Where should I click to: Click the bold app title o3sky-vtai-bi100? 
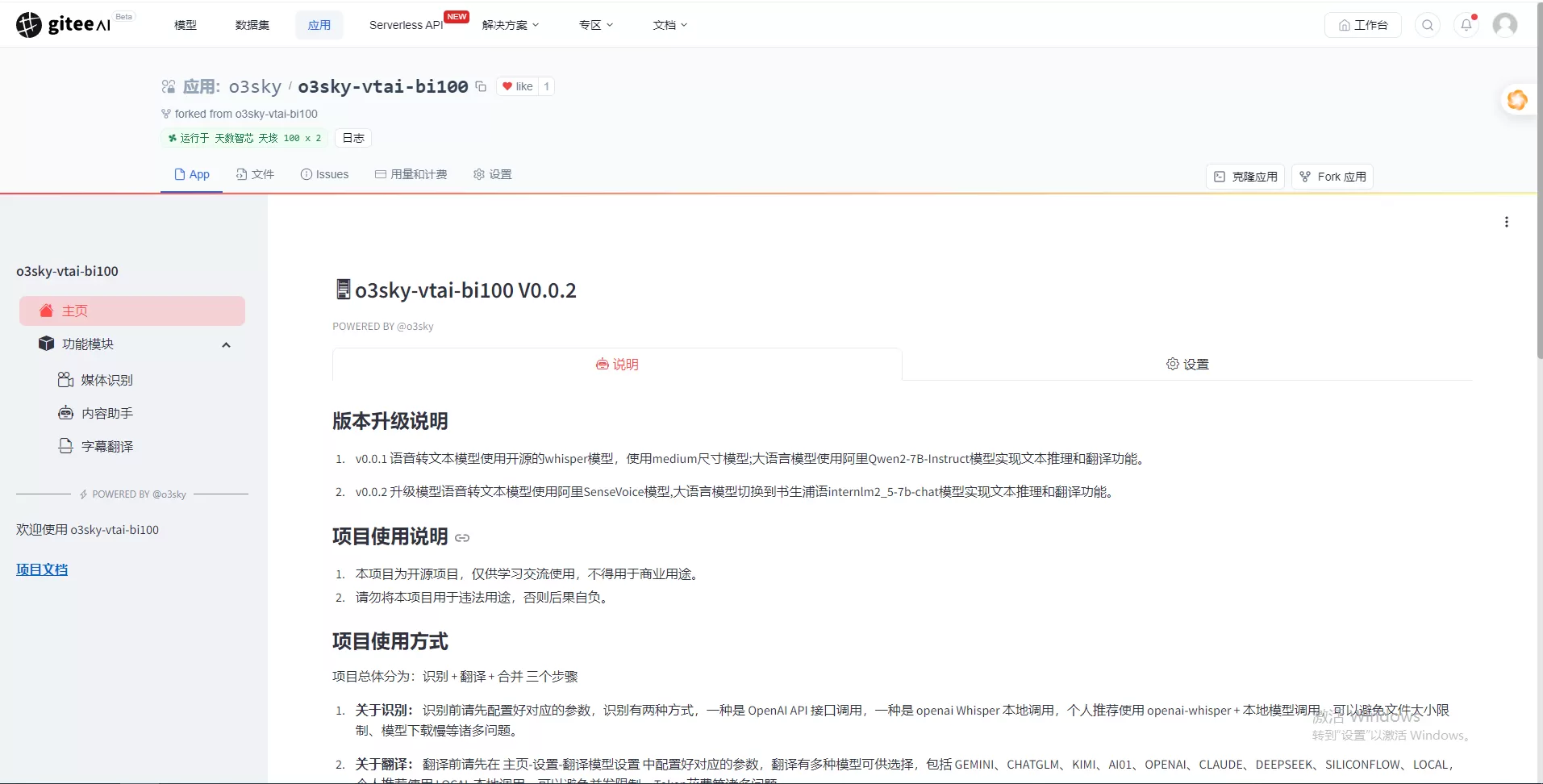[383, 86]
